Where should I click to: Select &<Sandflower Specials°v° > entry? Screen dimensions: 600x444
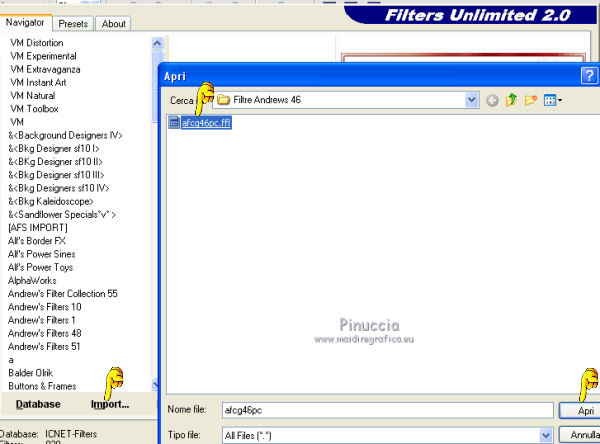pos(62,215)
